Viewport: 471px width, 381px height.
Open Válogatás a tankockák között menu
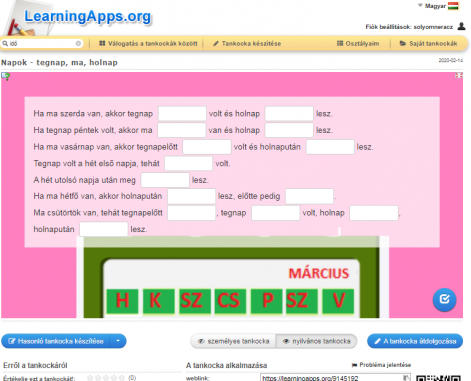tap(148, 43)
